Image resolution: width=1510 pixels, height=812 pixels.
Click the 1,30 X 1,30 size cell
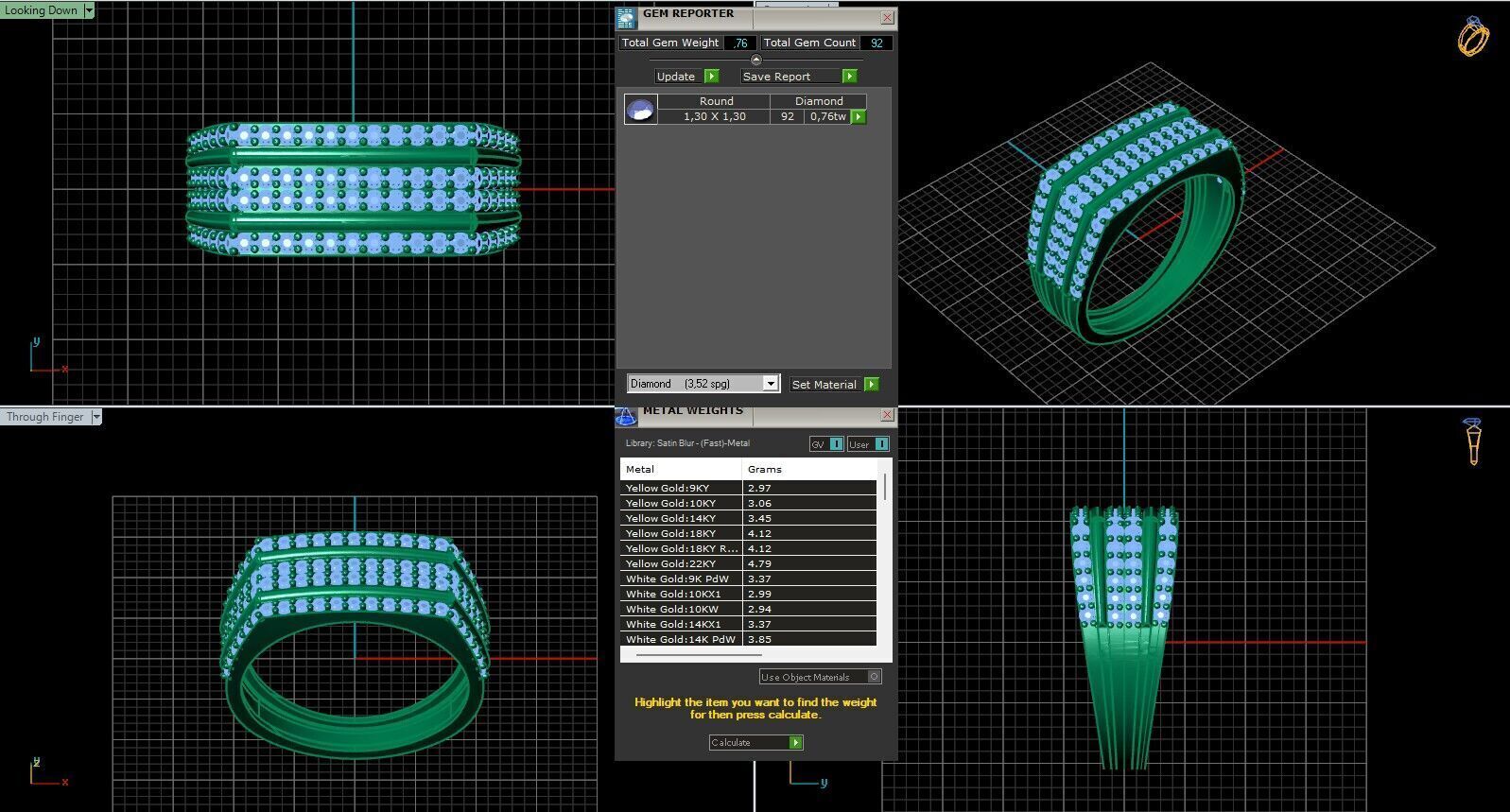coord(715,116)
